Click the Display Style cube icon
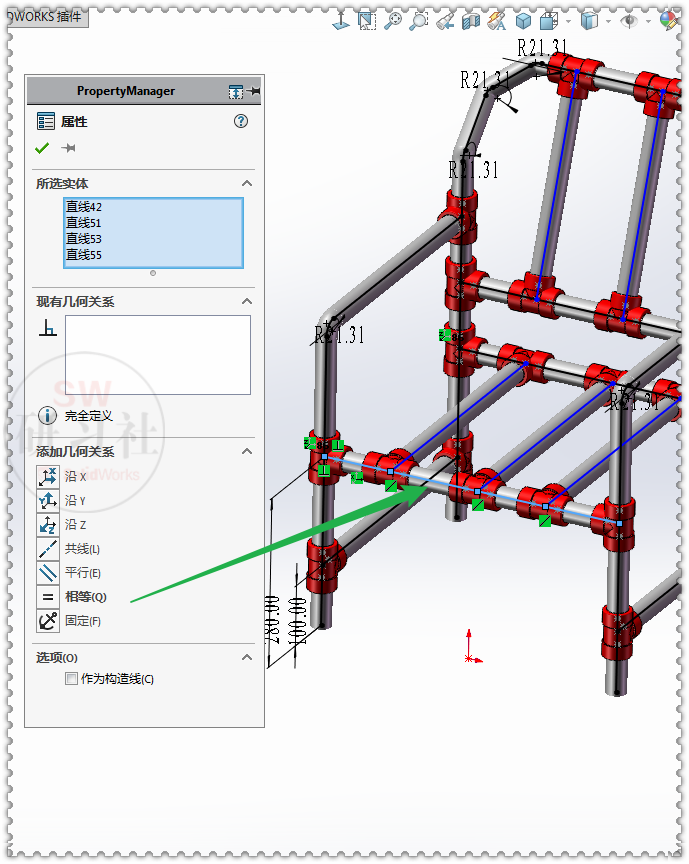This screenshot has height=864, width=689. tap(548, 21)
